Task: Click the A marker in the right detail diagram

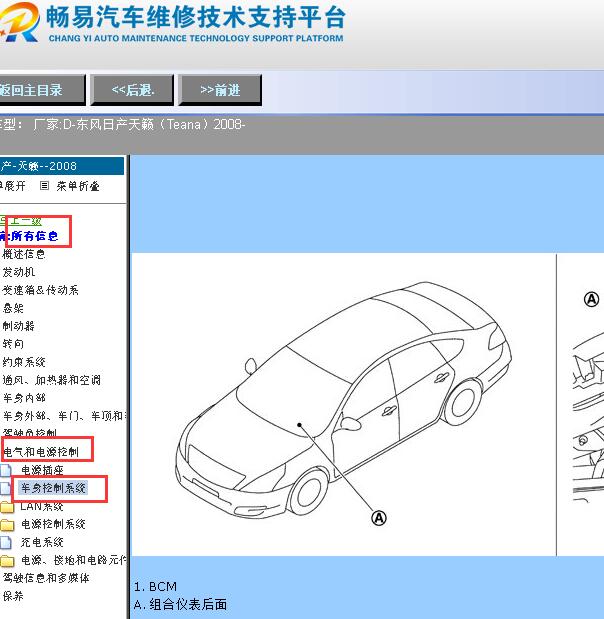Action: tap(591, 299)
